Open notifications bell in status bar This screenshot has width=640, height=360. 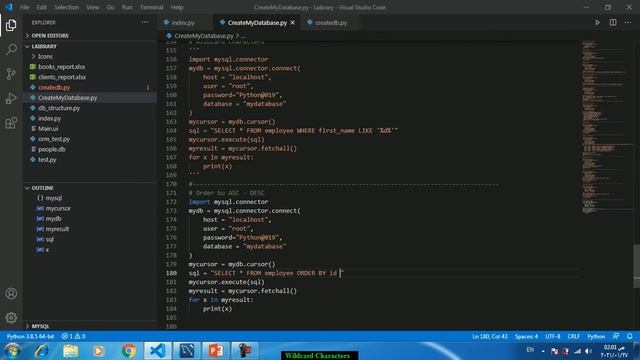pos(629,336)
